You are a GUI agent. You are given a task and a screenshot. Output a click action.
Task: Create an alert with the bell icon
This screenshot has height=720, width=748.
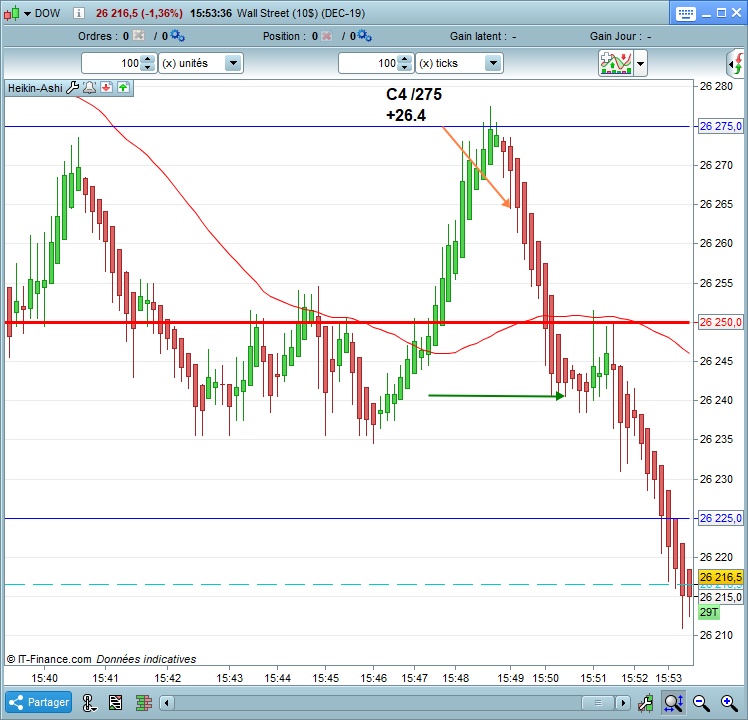[89, 88]
